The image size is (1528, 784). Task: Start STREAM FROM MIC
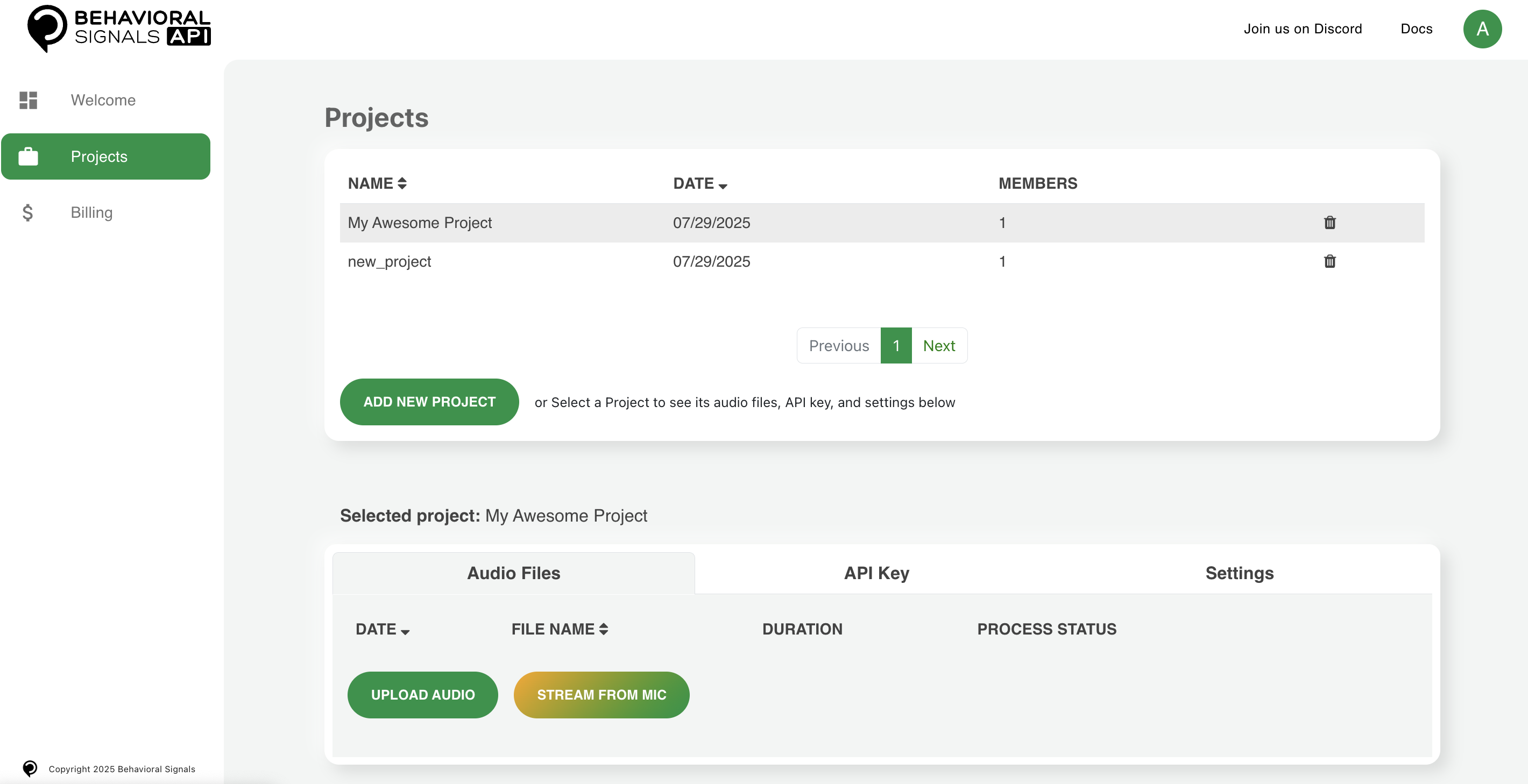(x=601, y=694)
